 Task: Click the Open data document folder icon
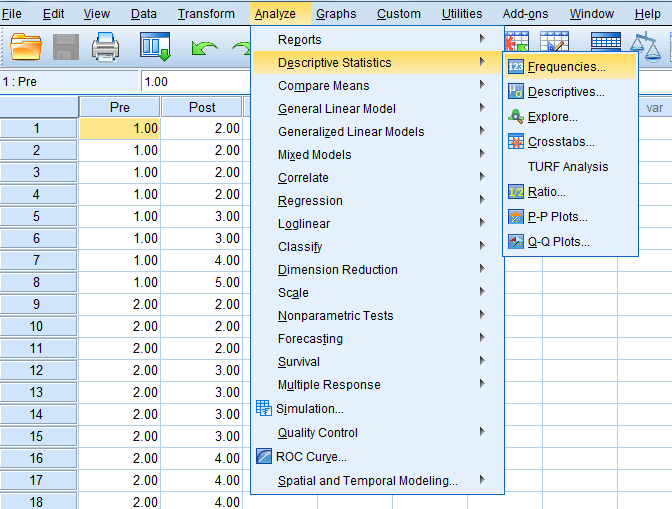tap(26, 47)
